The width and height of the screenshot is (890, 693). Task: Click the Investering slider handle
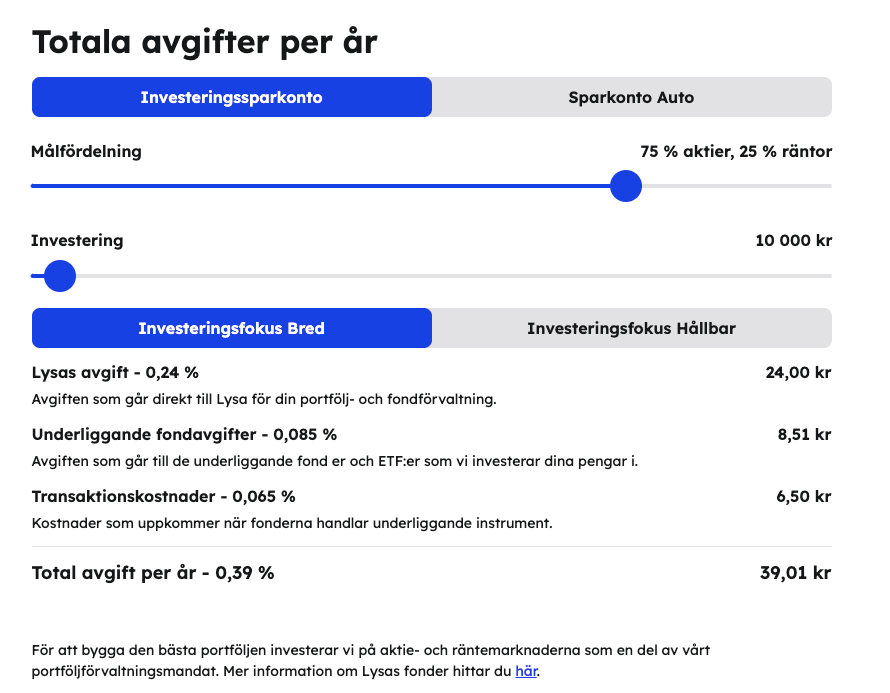click(x=60, y=276)
